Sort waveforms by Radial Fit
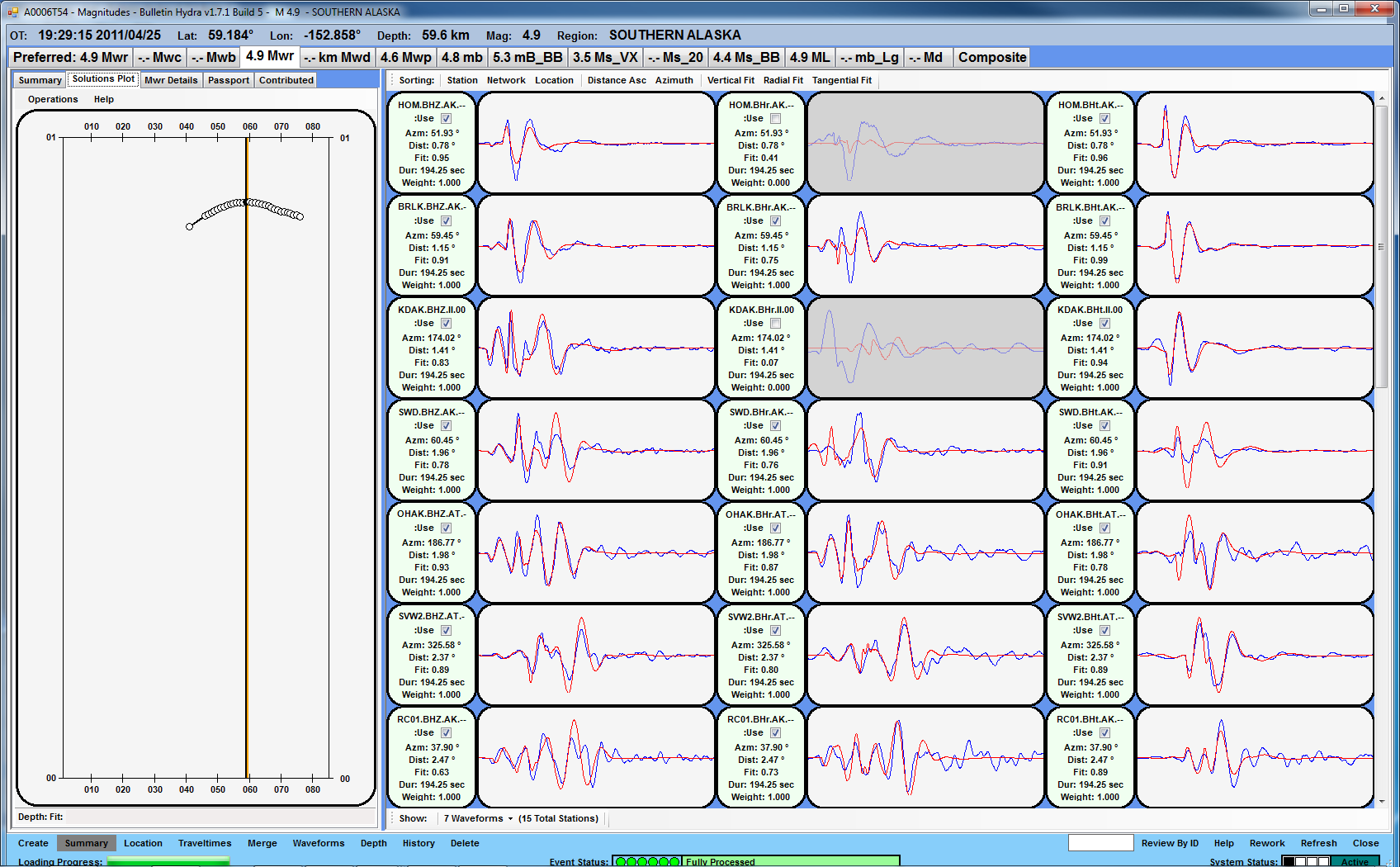1400x867 pixels. [x=783, y=80]
